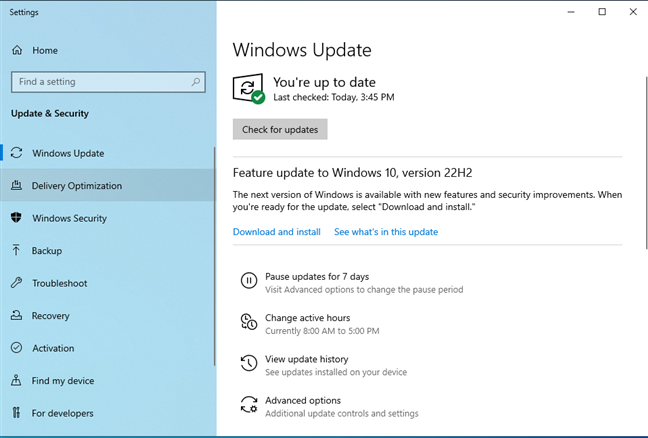The height and width of the screenshot is (438, 648).
Task: Close the Settings window
Action: coord(633,12)
